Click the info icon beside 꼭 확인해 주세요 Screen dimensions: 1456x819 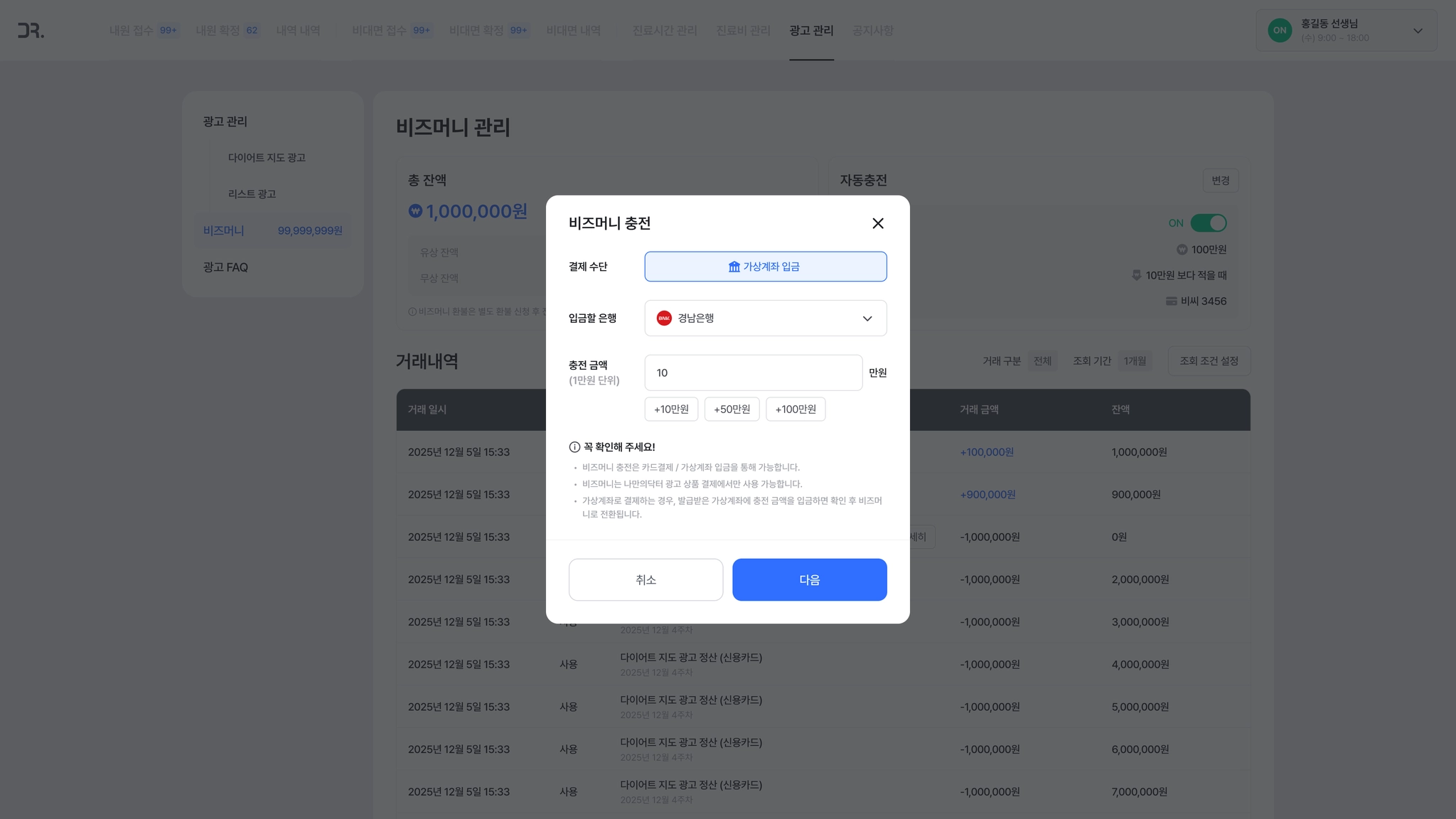[574, 447]
